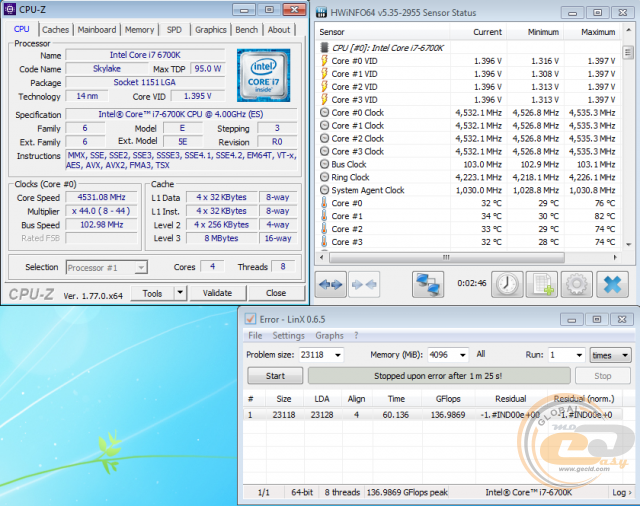The image size is (640, 506).
Task: Click Bus Clock sensor icon
Action: (x=324, y=164)
